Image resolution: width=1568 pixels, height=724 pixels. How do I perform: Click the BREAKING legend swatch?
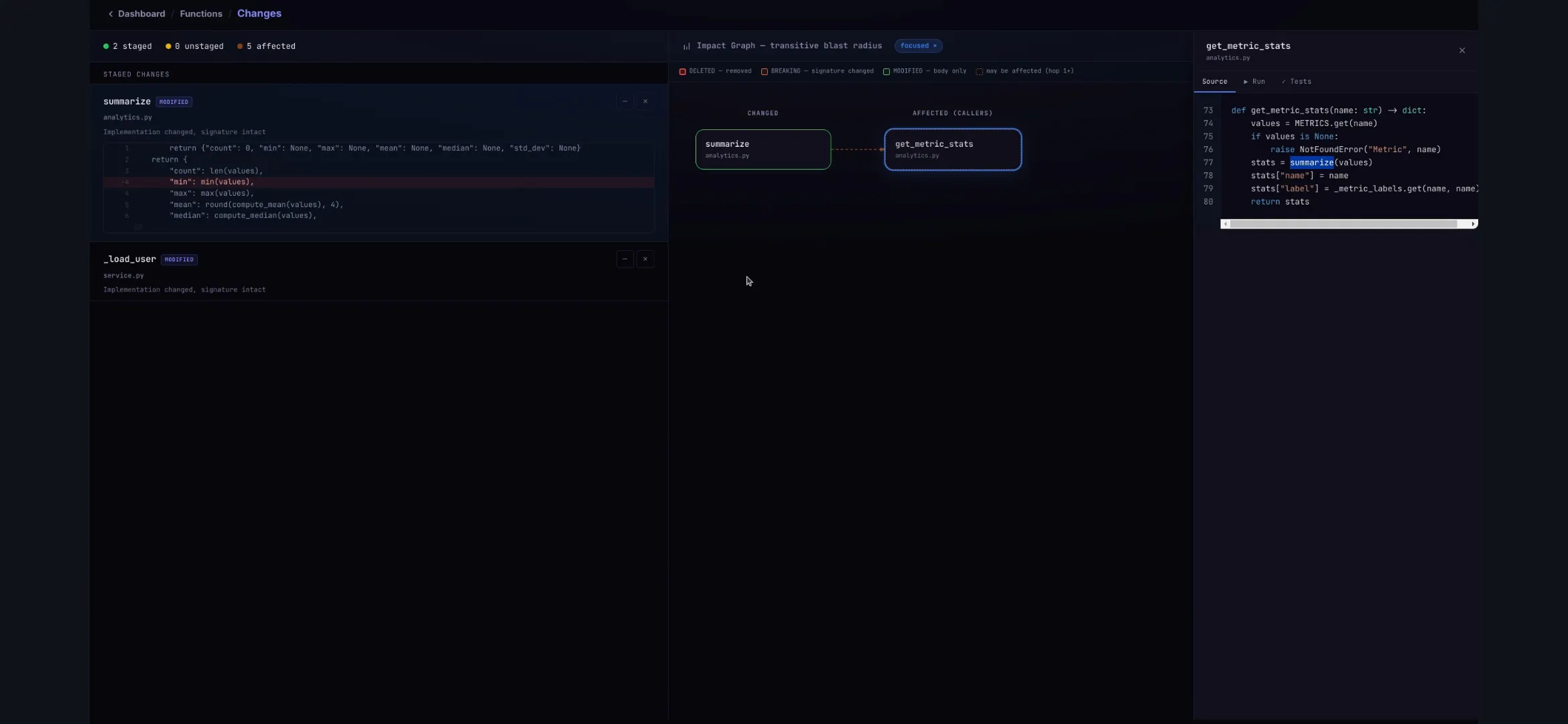click(x=764, y=72)
